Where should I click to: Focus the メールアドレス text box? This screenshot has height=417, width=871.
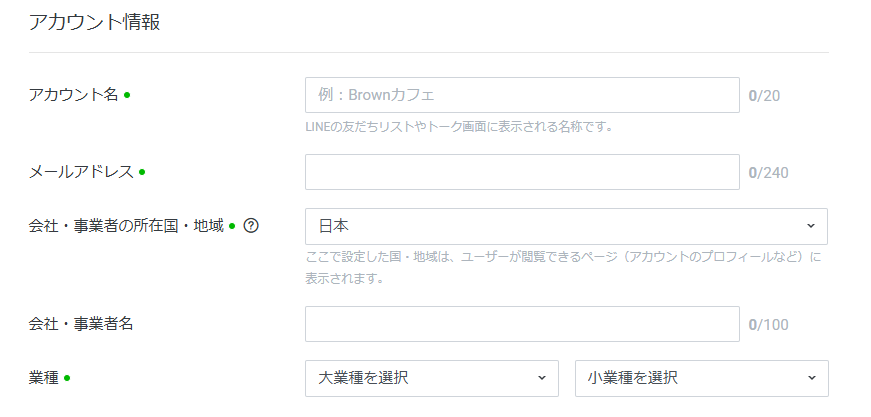click(x=521, y=172)
